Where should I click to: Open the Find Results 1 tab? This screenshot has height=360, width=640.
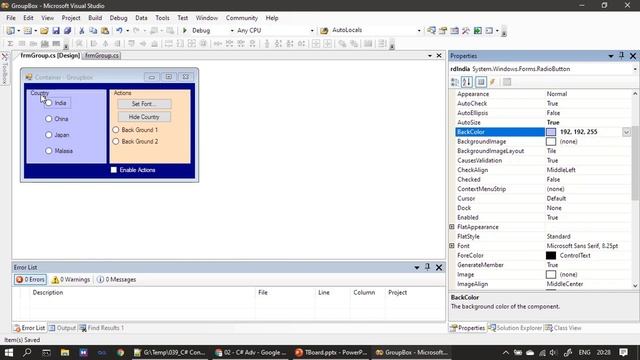point(101,328)
